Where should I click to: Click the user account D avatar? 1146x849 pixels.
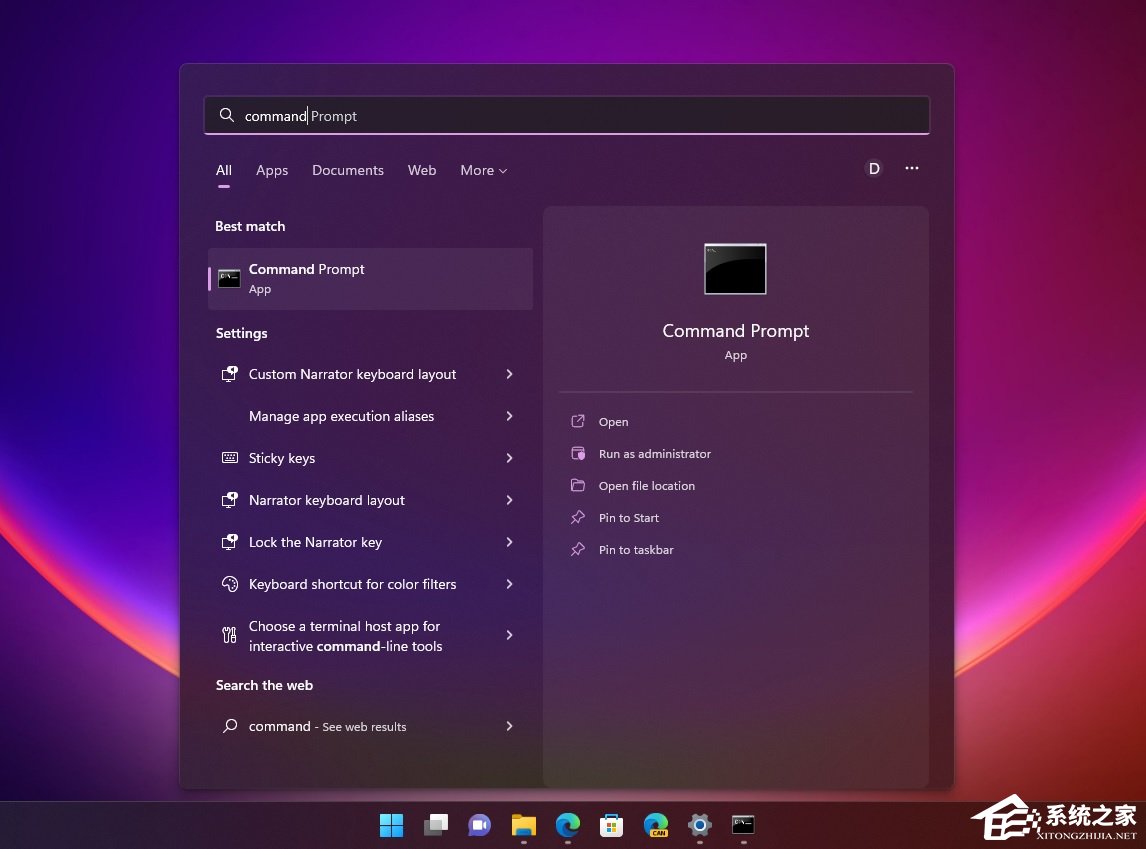coord(874,169)
